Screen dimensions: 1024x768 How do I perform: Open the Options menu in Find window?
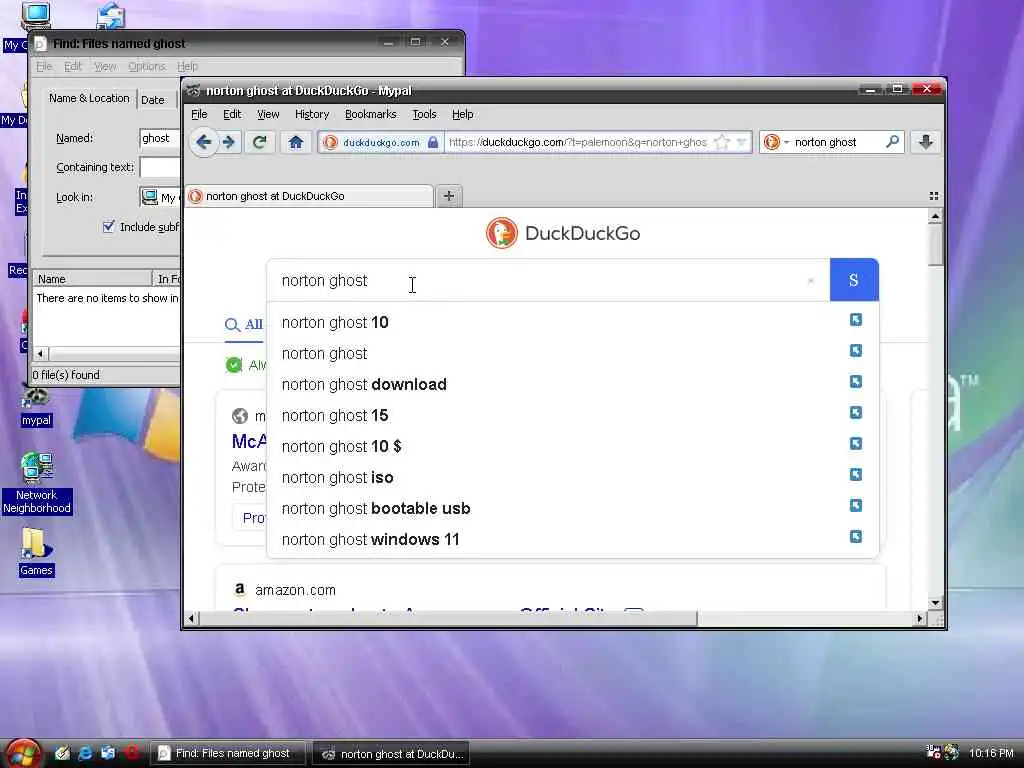click(x=146, y=67)
